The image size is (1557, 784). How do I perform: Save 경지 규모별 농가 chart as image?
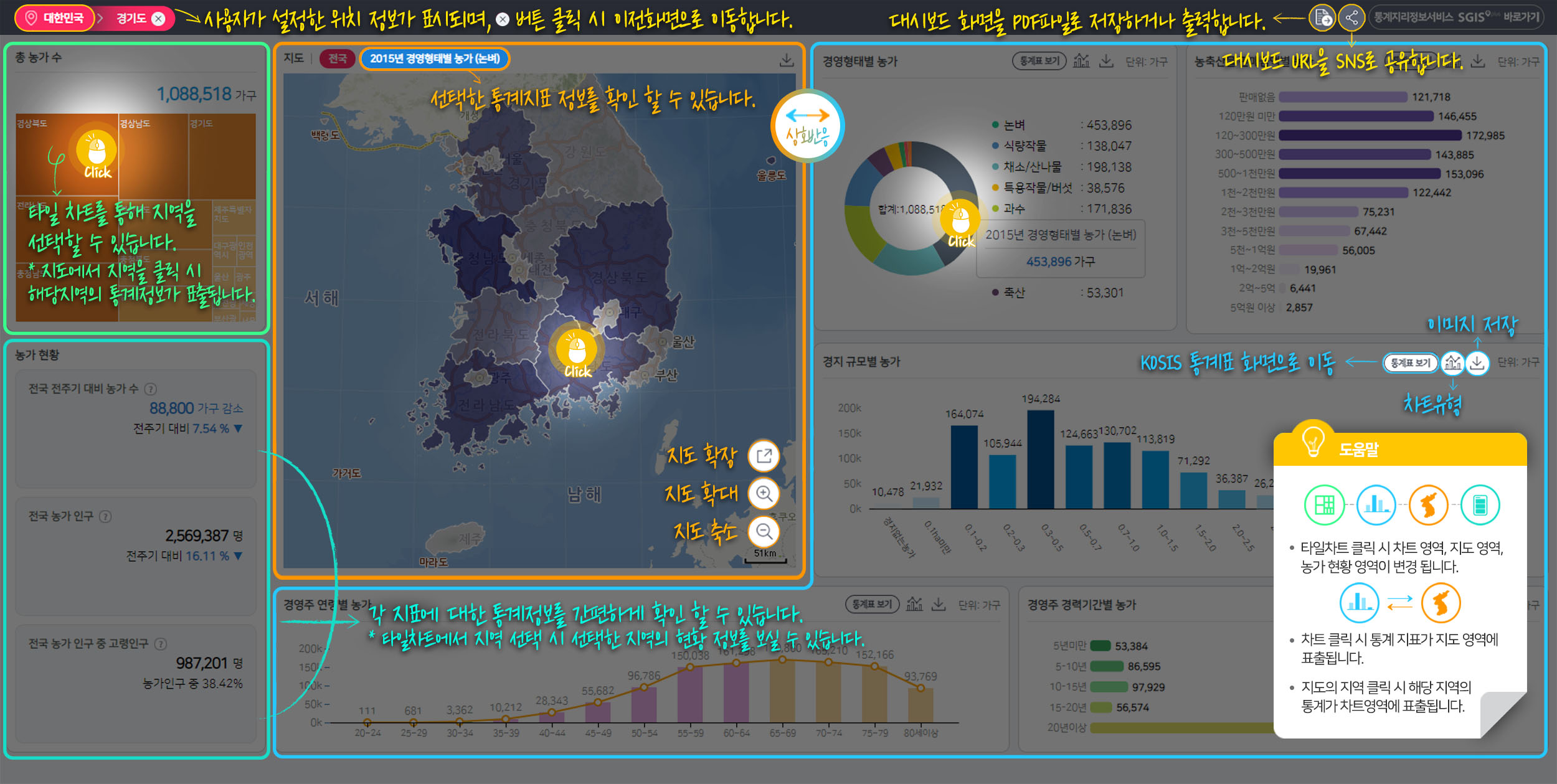point(1477,362)
